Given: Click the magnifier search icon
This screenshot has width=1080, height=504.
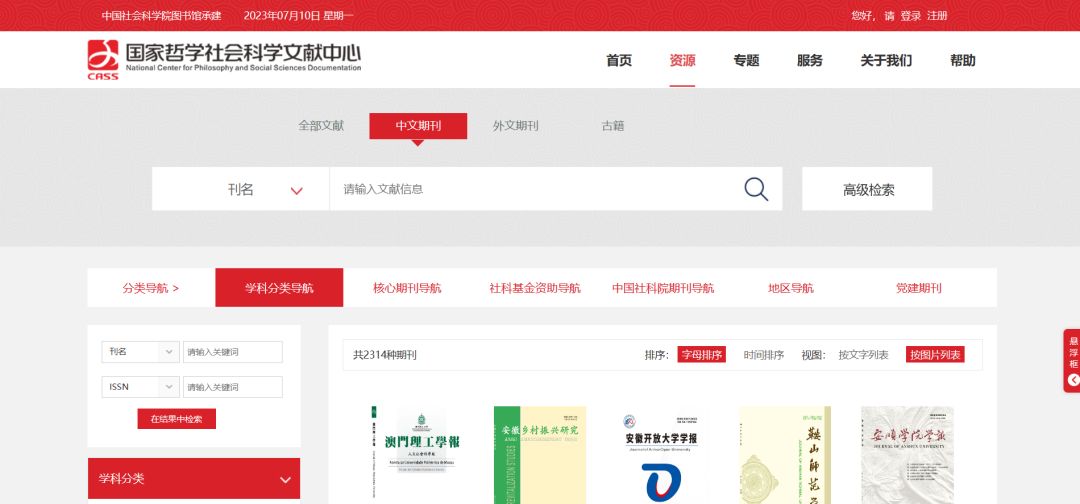Looking at the screenshot, I should coord(756,189).
